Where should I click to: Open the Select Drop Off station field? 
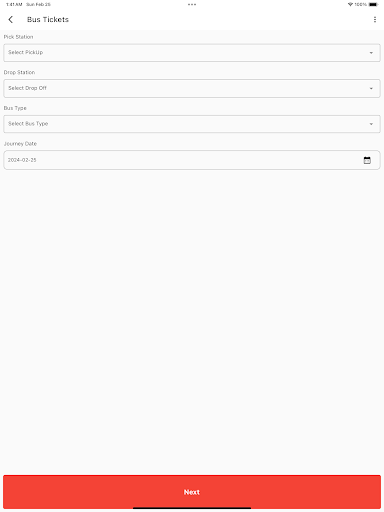click(192, 88)
